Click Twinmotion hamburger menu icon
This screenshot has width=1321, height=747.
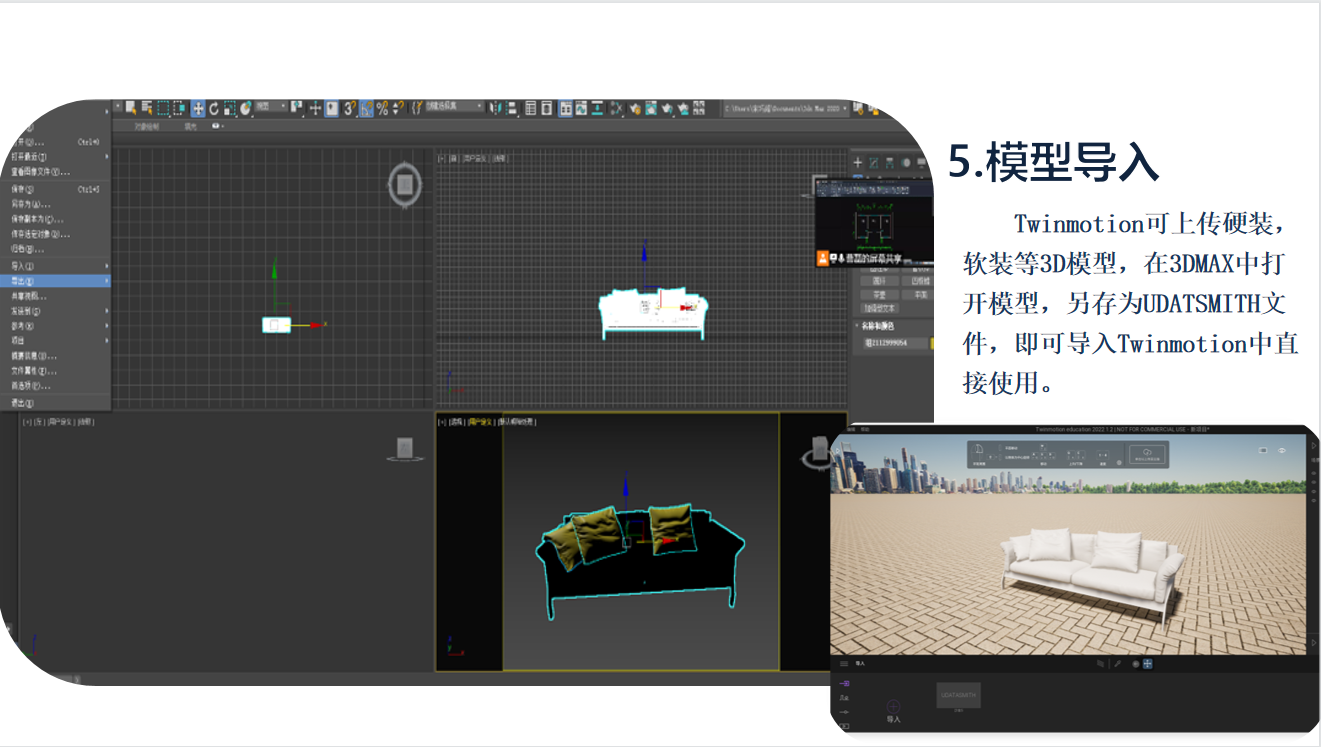coord(844,664)
